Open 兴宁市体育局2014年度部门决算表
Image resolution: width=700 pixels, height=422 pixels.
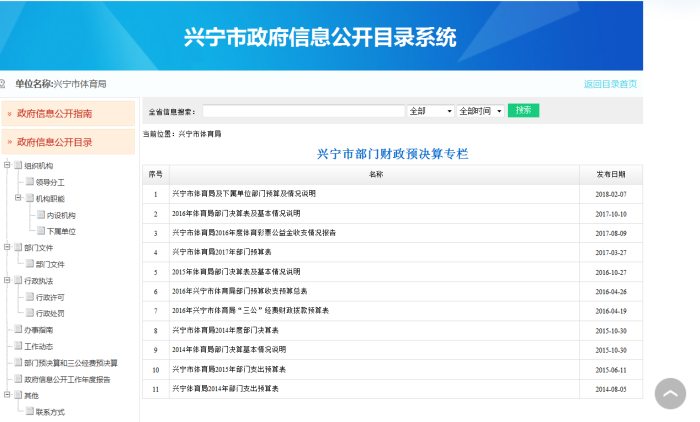point(225,330)
